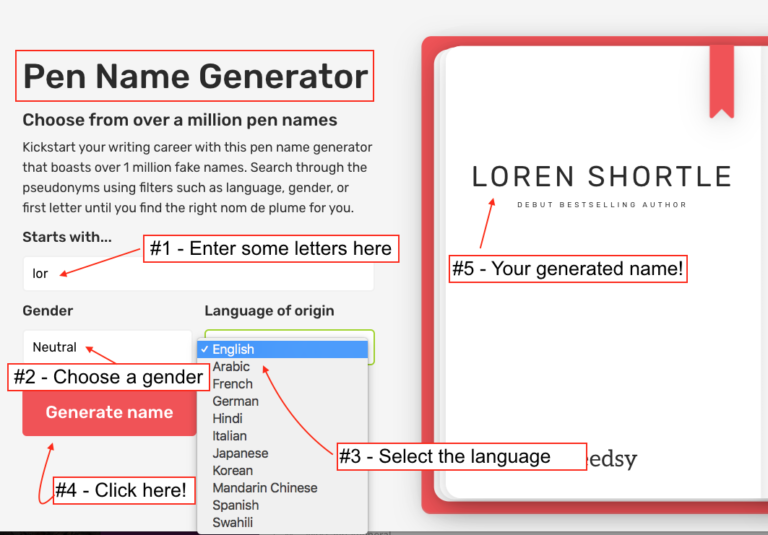The height and width of the screenshot is (535, 768).
Task: Click the generated name LOREN SHORTLE
Action: point(601,177)
